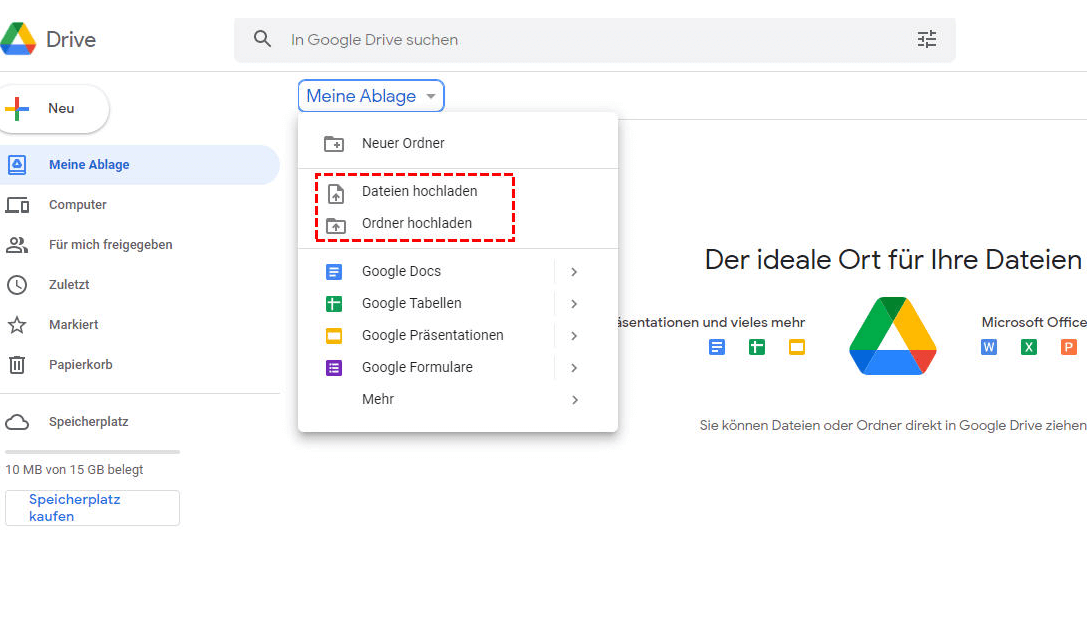Viewport: 1087px width, 633px height.
Task: Expand the Google Tabellen submenu arrow
Action: [574, 303]
